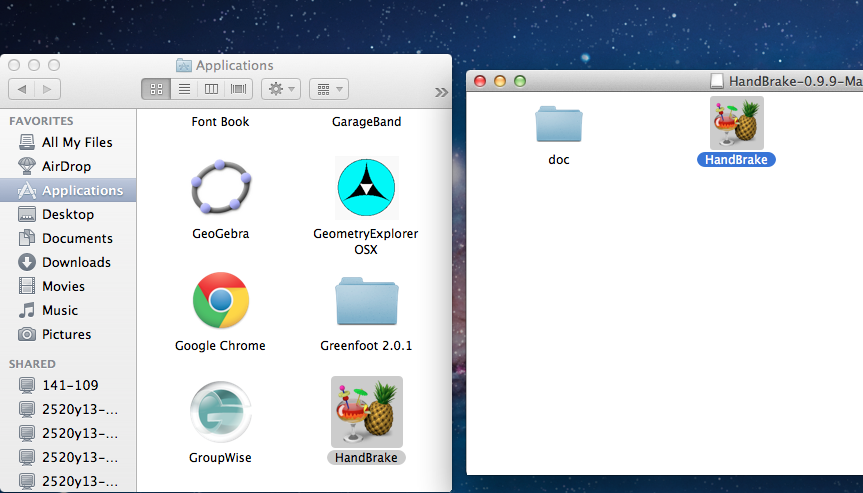Switch to Cover Flow view
The width and height of the screenshot is (863, 493).
click(238, 89)
